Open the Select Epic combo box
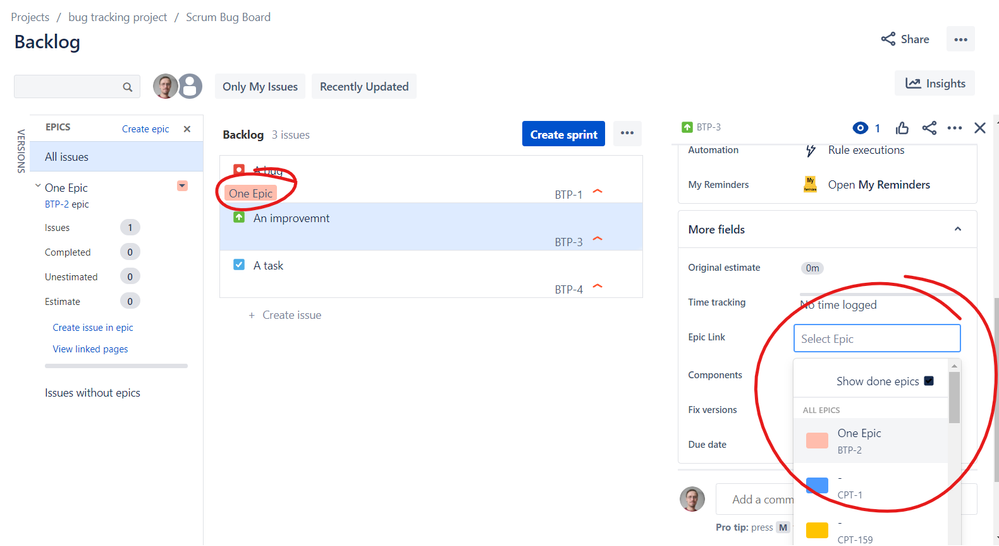999x546 pixels. (877, 338)
